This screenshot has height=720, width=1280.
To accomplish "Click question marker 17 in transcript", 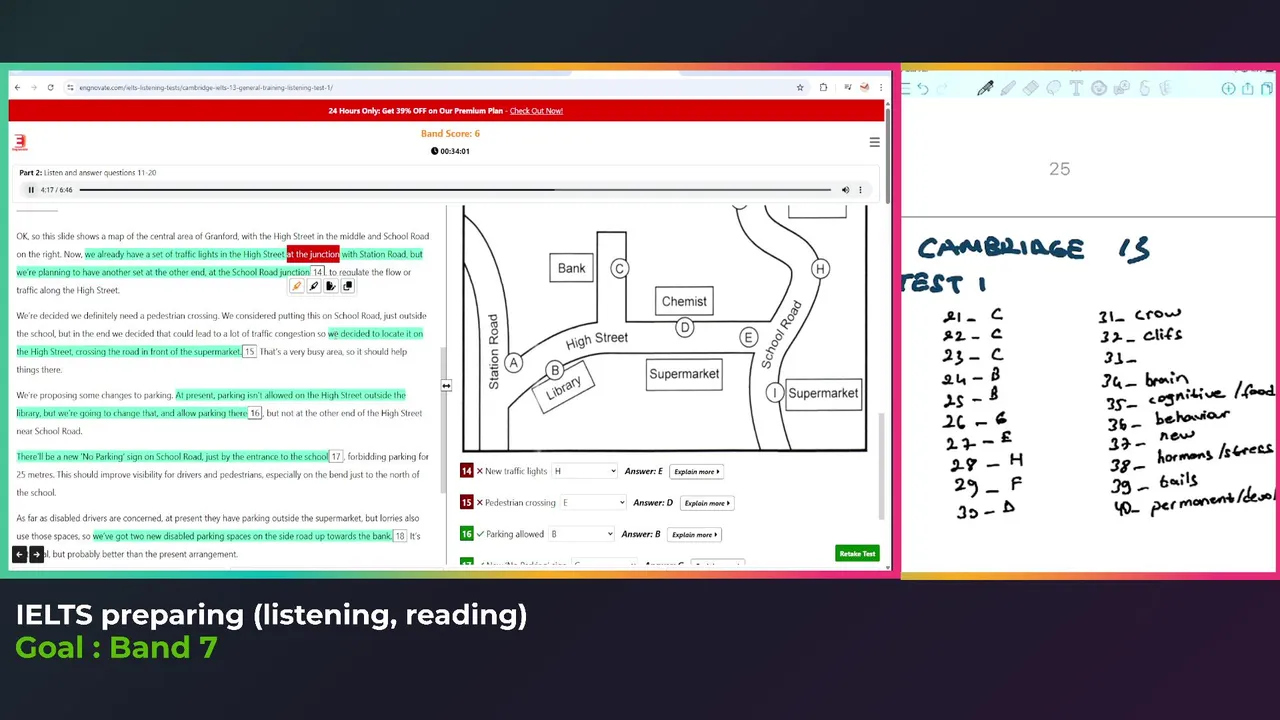I will pos(336,457).
